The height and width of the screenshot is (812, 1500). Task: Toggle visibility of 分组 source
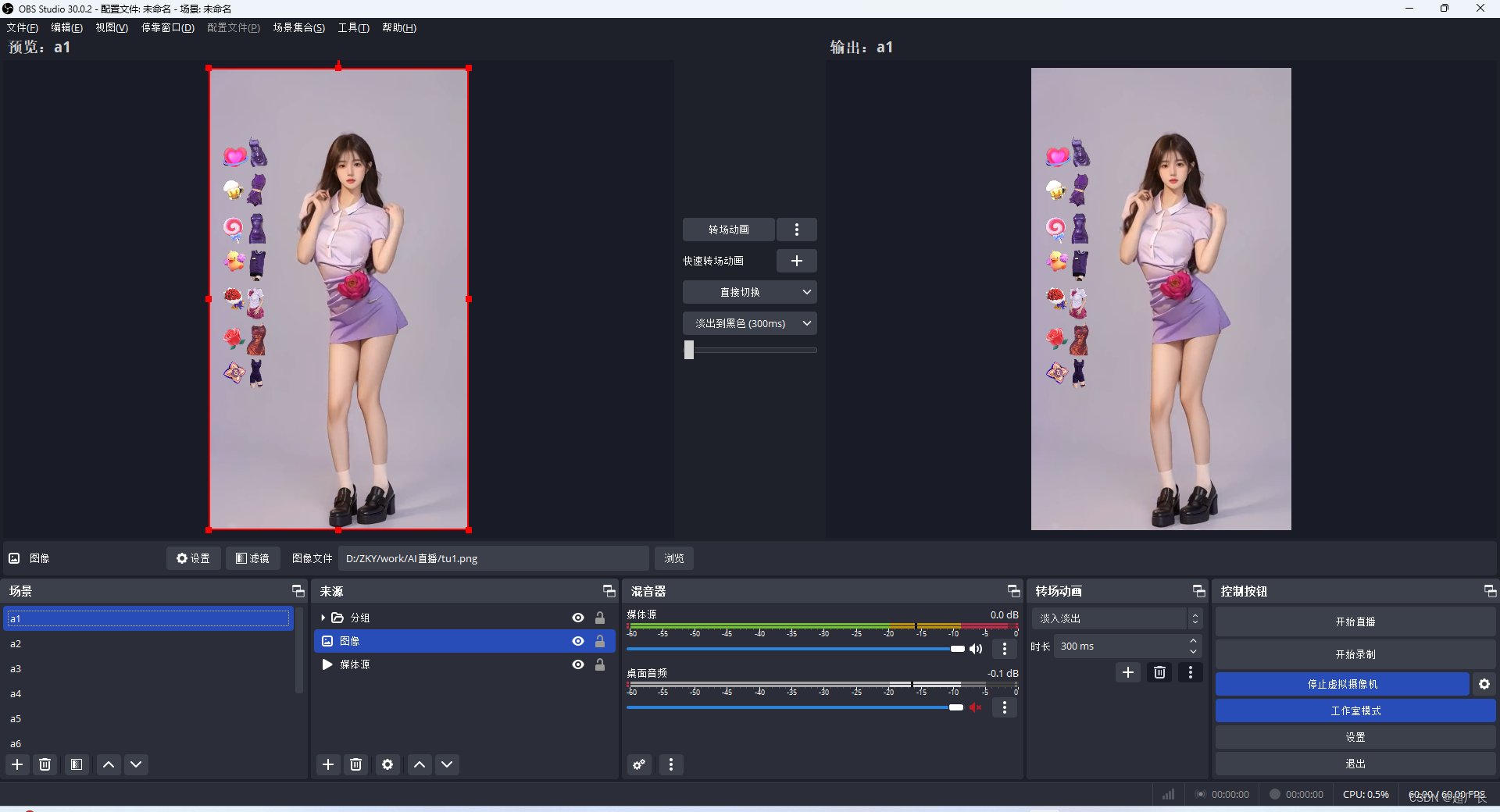[578, 618]
